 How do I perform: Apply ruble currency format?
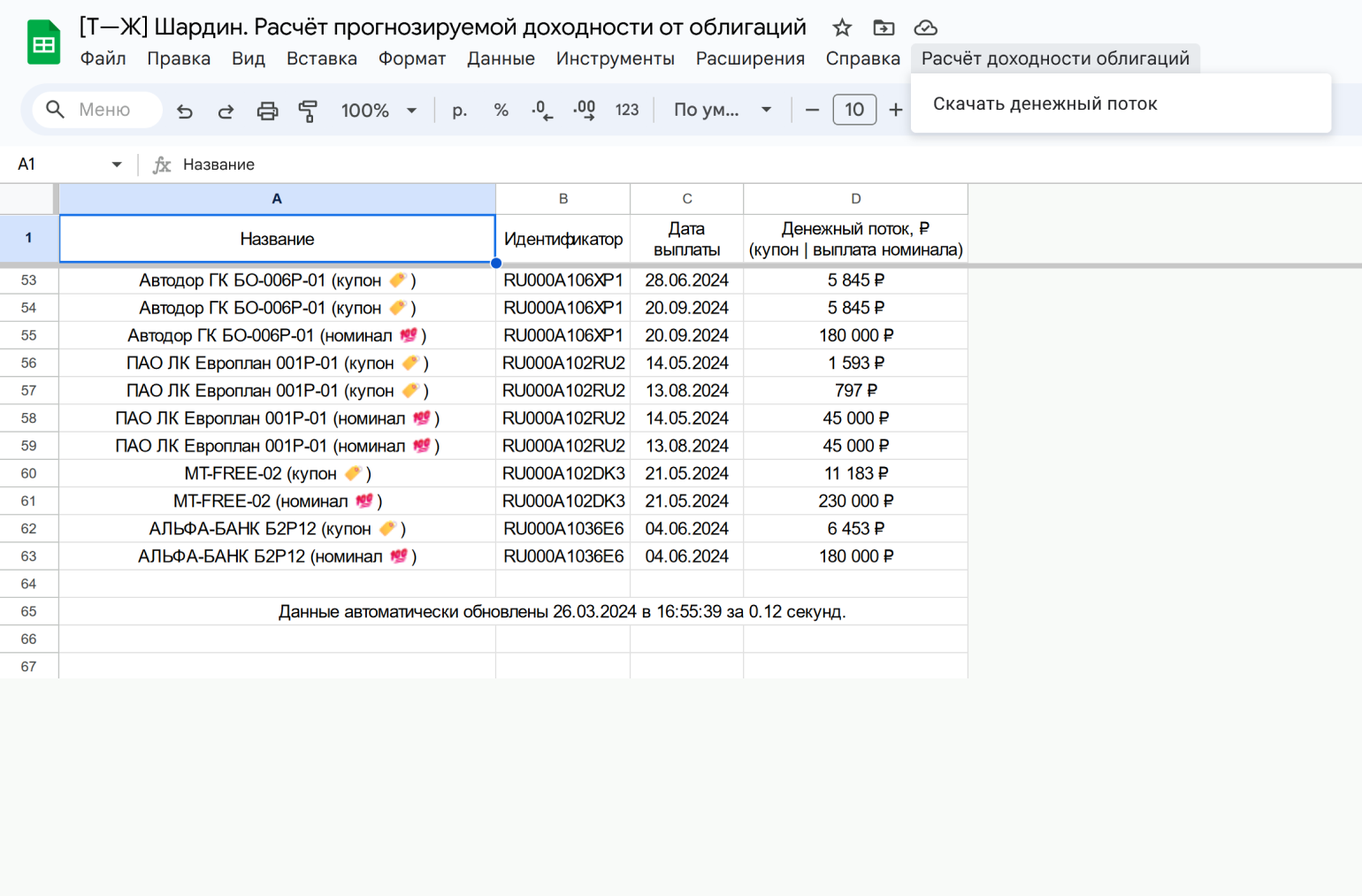(x=459, y=111)
